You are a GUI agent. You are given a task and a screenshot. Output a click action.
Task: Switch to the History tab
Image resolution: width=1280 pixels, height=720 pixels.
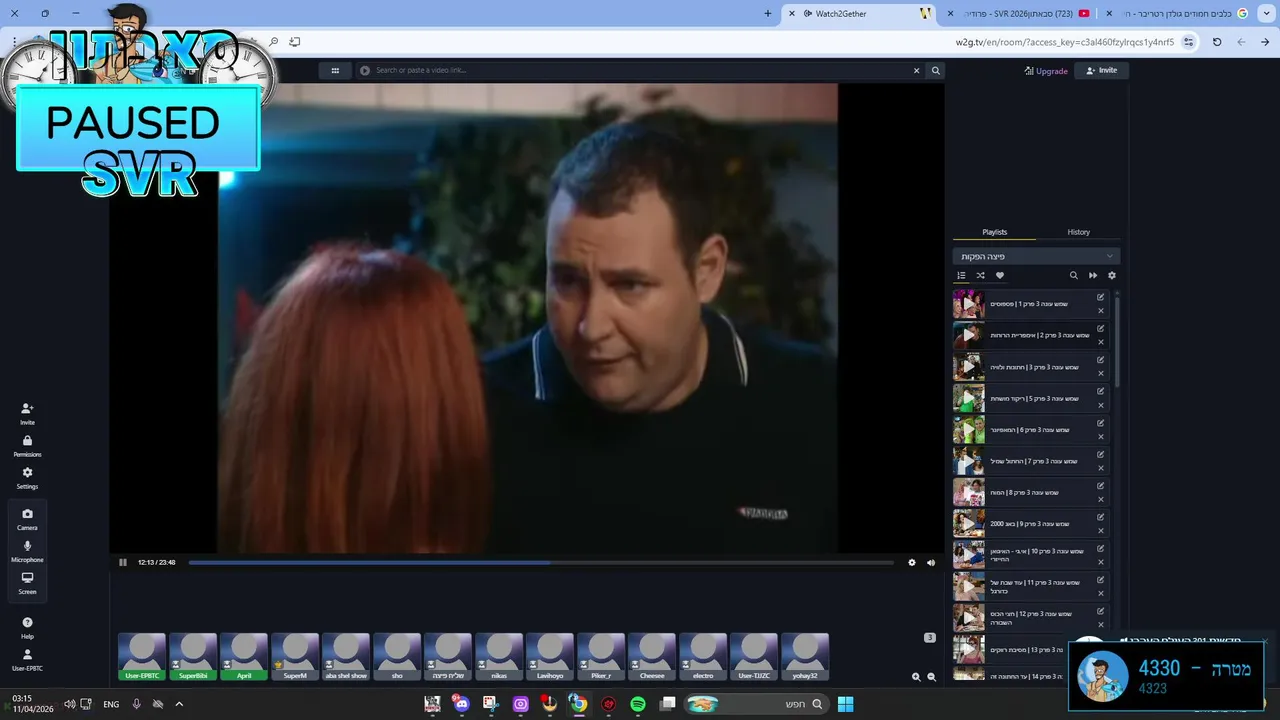[x=1078, y=232]
